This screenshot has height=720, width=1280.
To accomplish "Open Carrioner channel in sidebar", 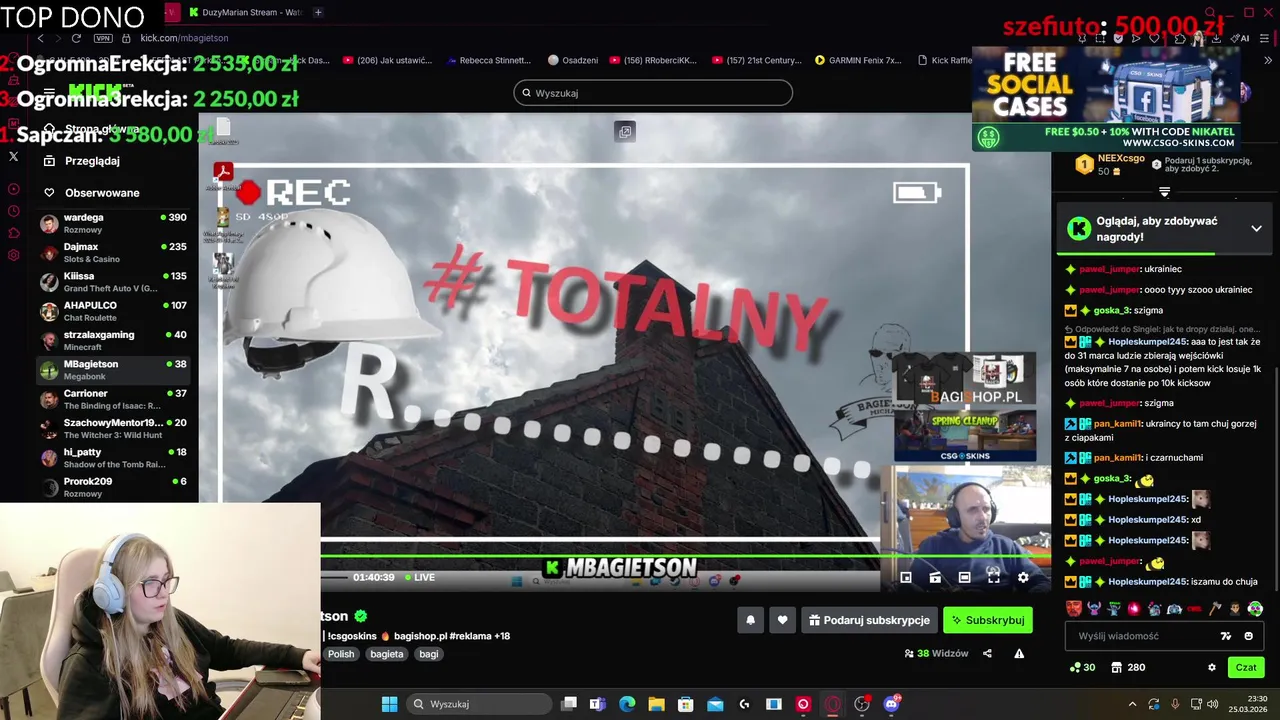I will 114,399.
